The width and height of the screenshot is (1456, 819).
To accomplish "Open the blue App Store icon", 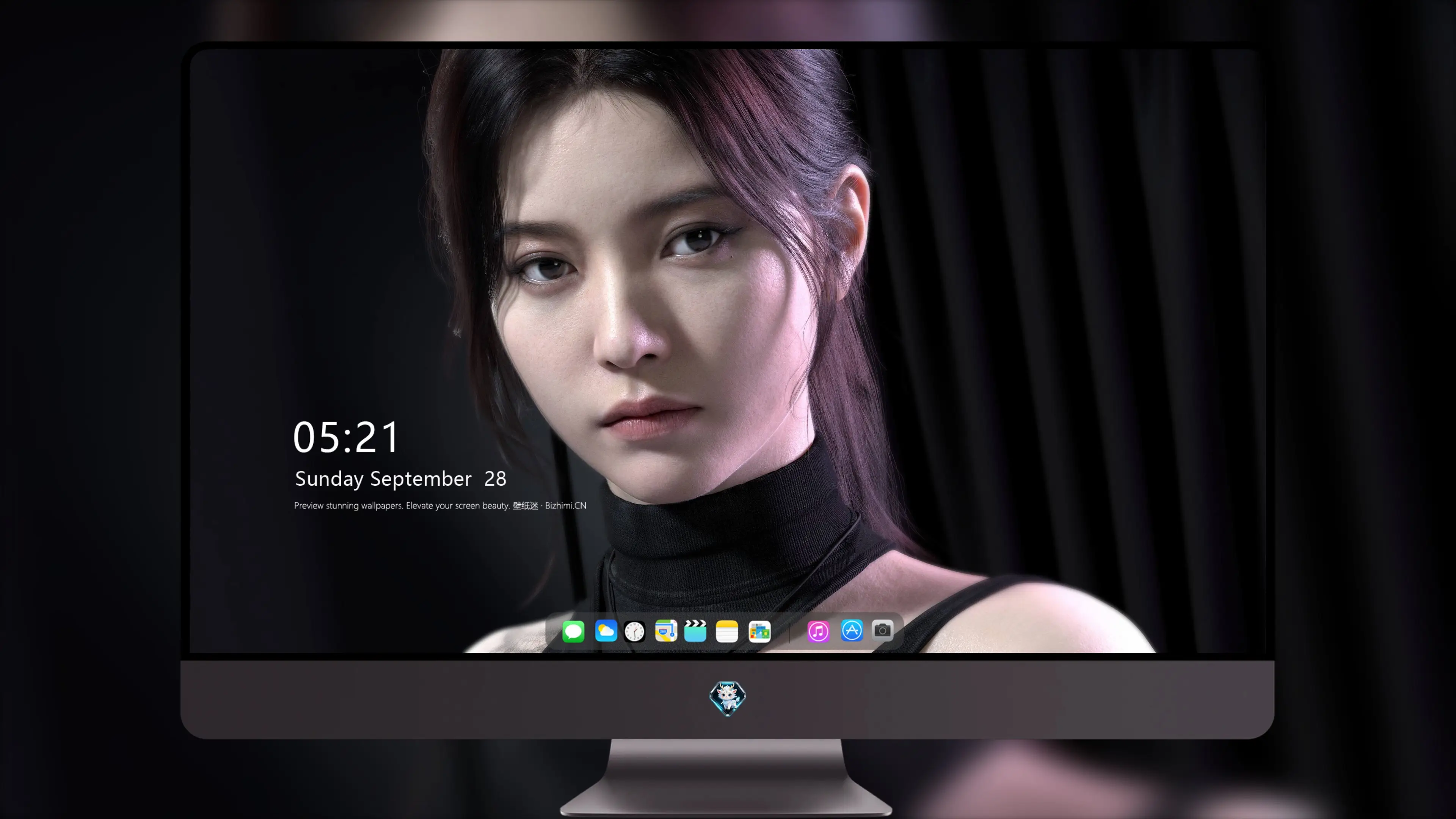I will 852,630.
